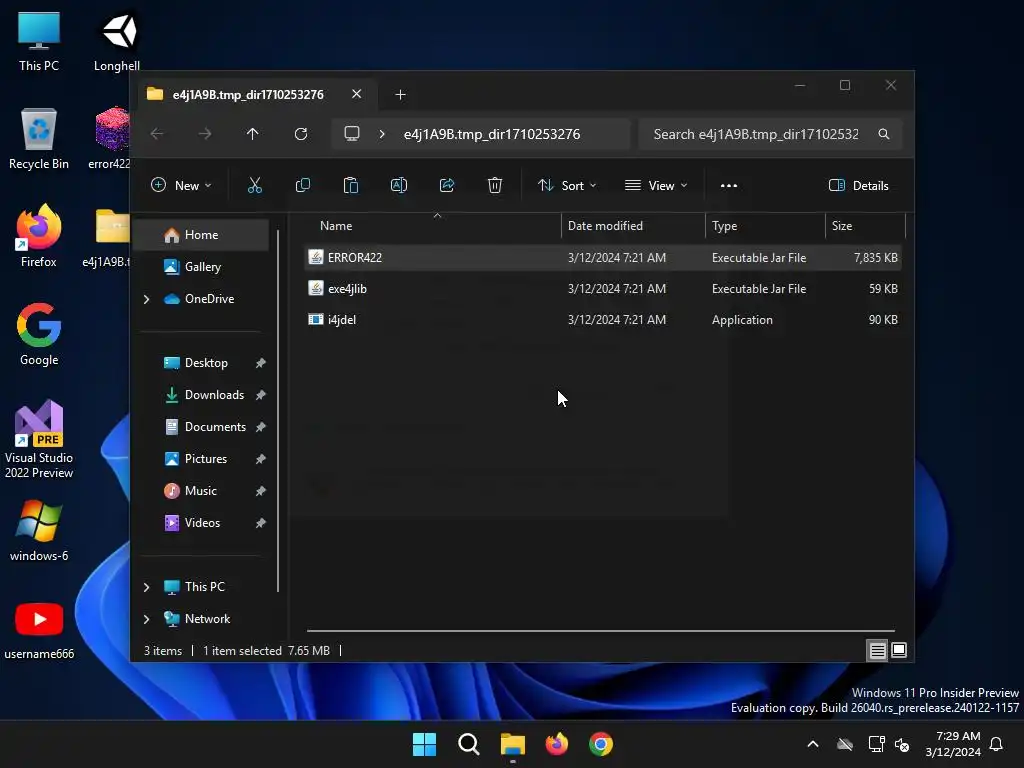Launch Chrome from the taskbar
The height and width of the screenshot is (768, 1024).
(601, 744)
